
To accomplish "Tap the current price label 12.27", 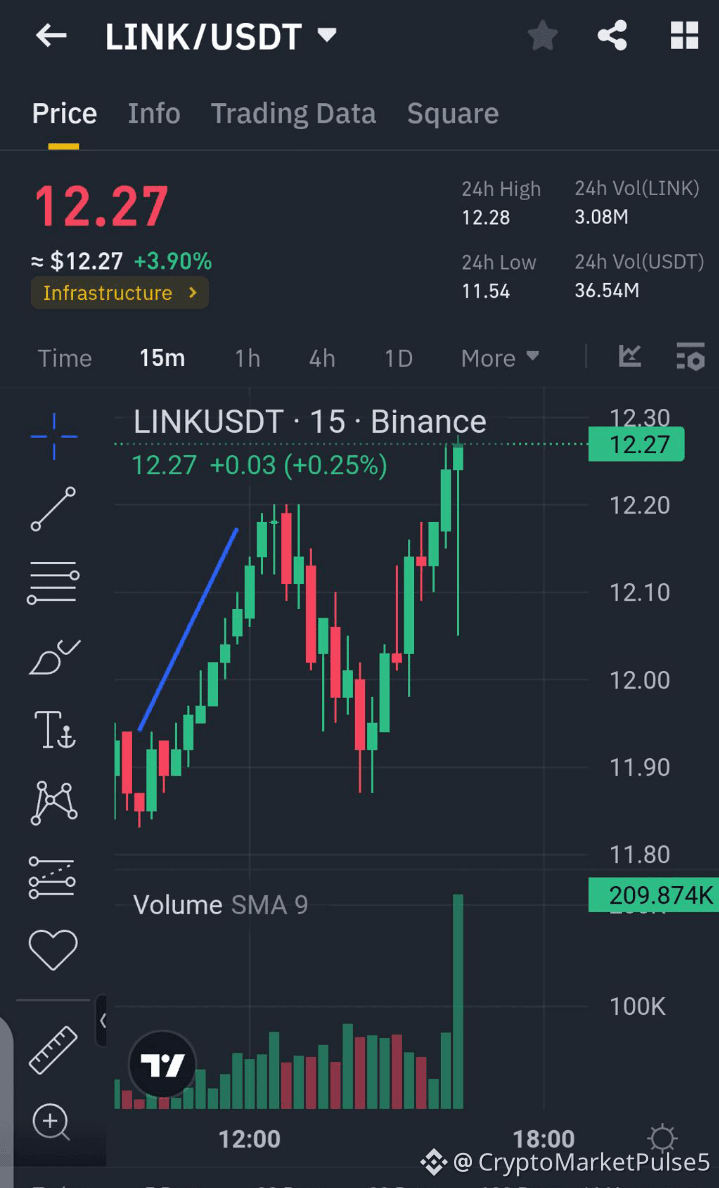I will (x=636, y=444).
